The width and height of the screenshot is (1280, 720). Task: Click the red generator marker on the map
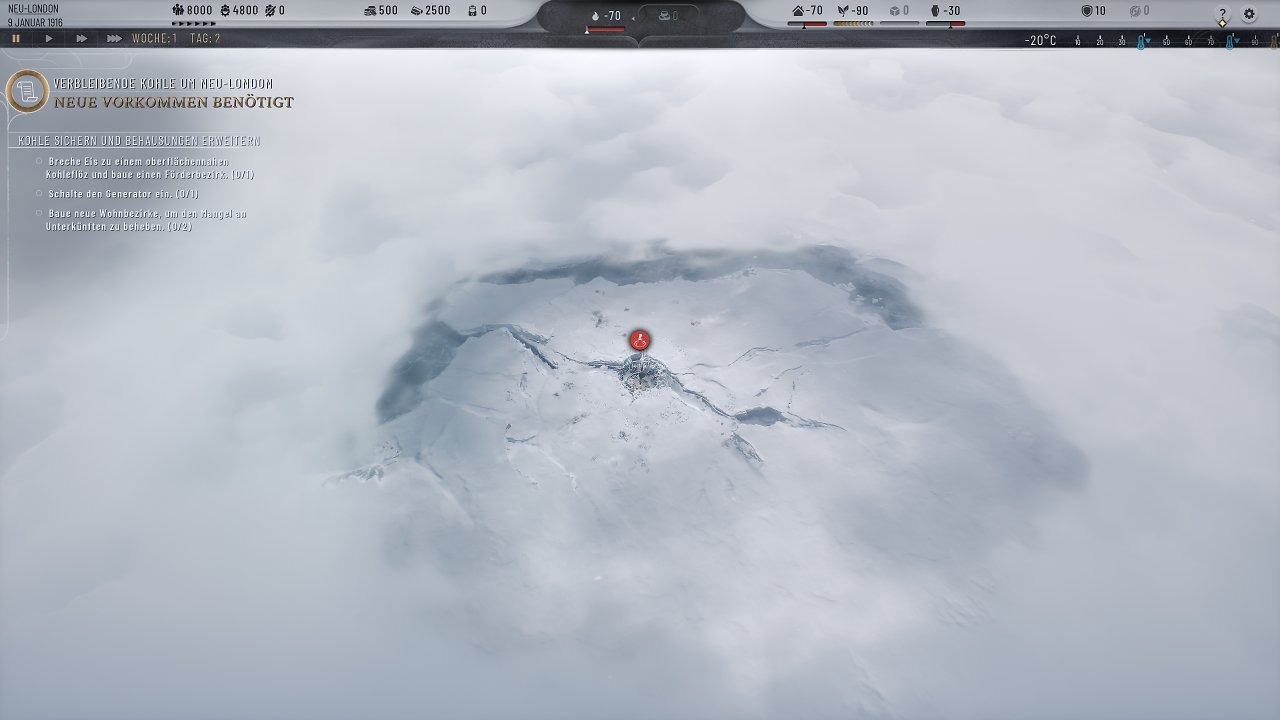pos(640,341)
